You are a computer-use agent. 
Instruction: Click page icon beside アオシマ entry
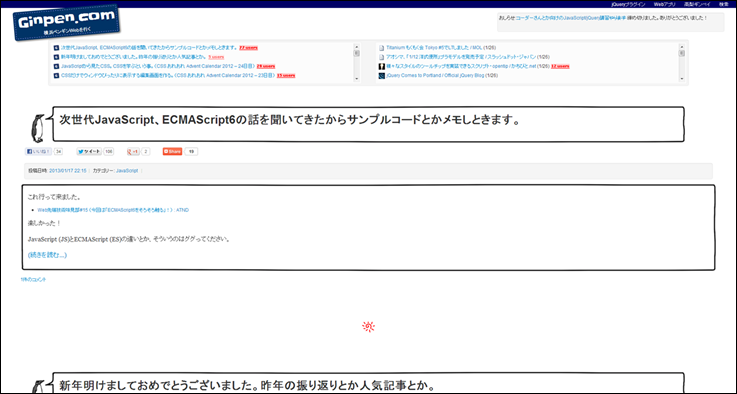[382, 57]
